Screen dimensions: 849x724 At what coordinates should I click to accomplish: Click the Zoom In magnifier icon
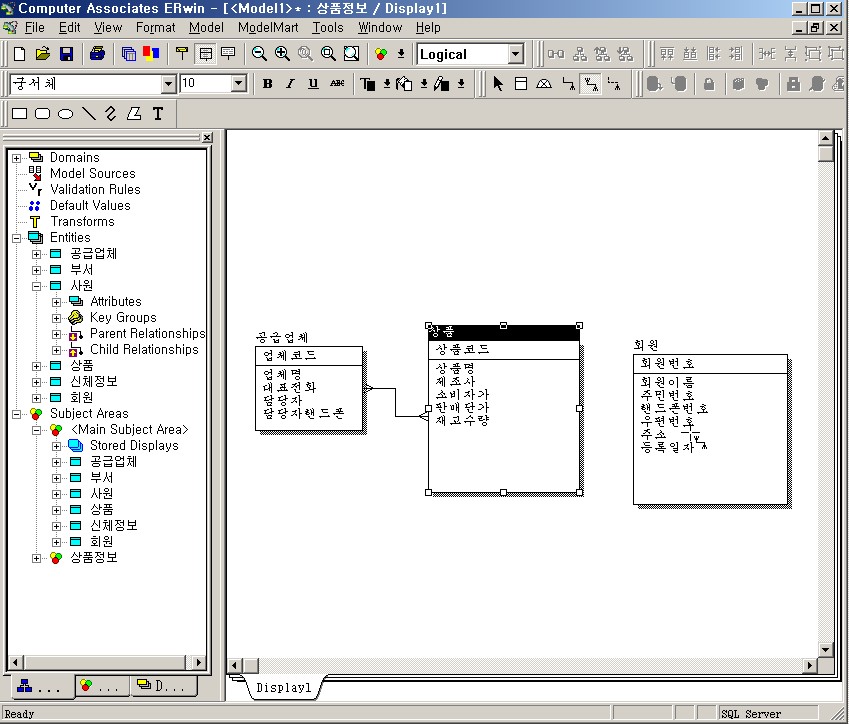point(282,54)
